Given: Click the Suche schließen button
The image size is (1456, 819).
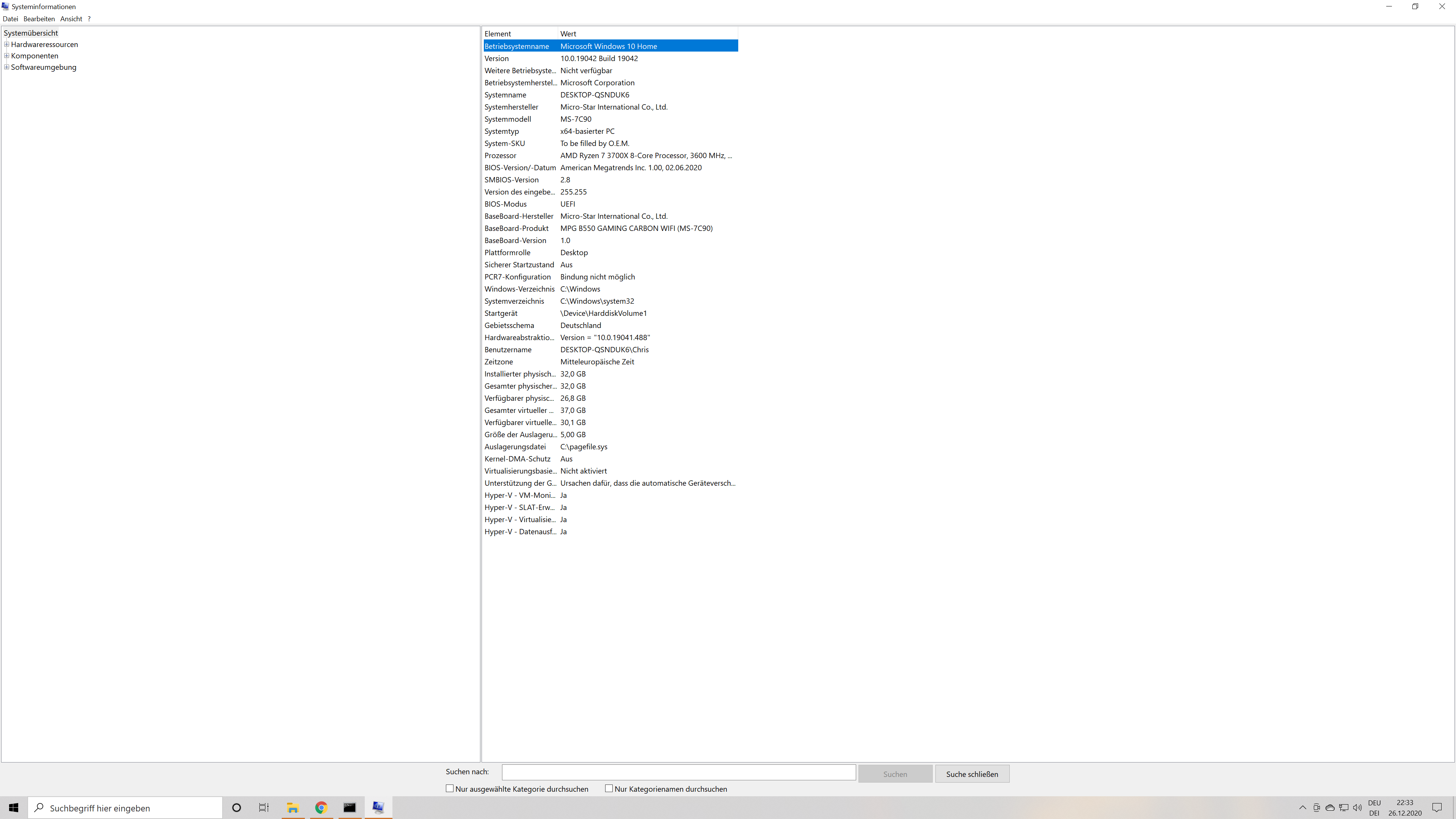Looking at the screenshot, I should click(971, 774).
